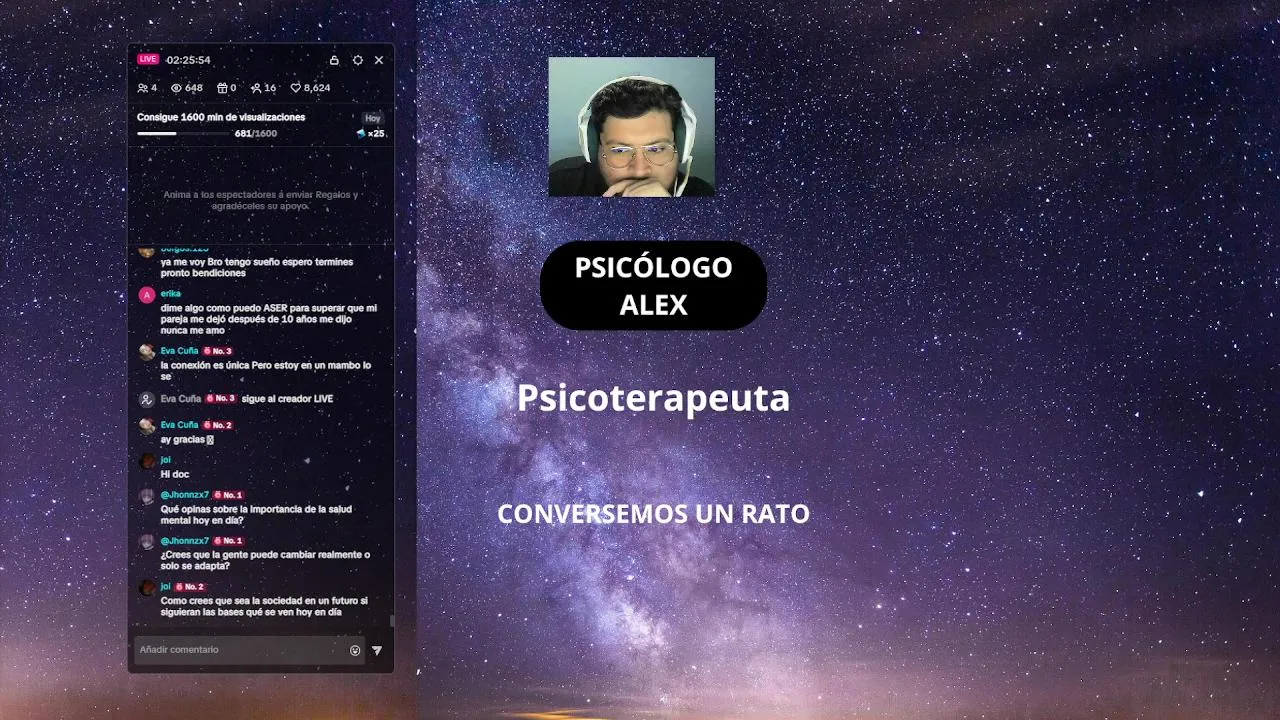Click the message ya me voy Bro tengo sueño
Screen dimensions: 1280x720
[257, 267]
